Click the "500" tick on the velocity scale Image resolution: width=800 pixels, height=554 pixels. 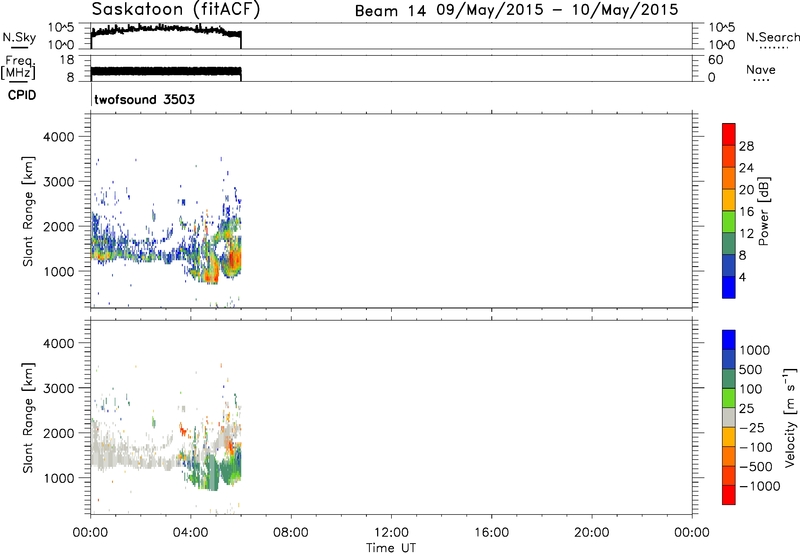tap(751, 370)
